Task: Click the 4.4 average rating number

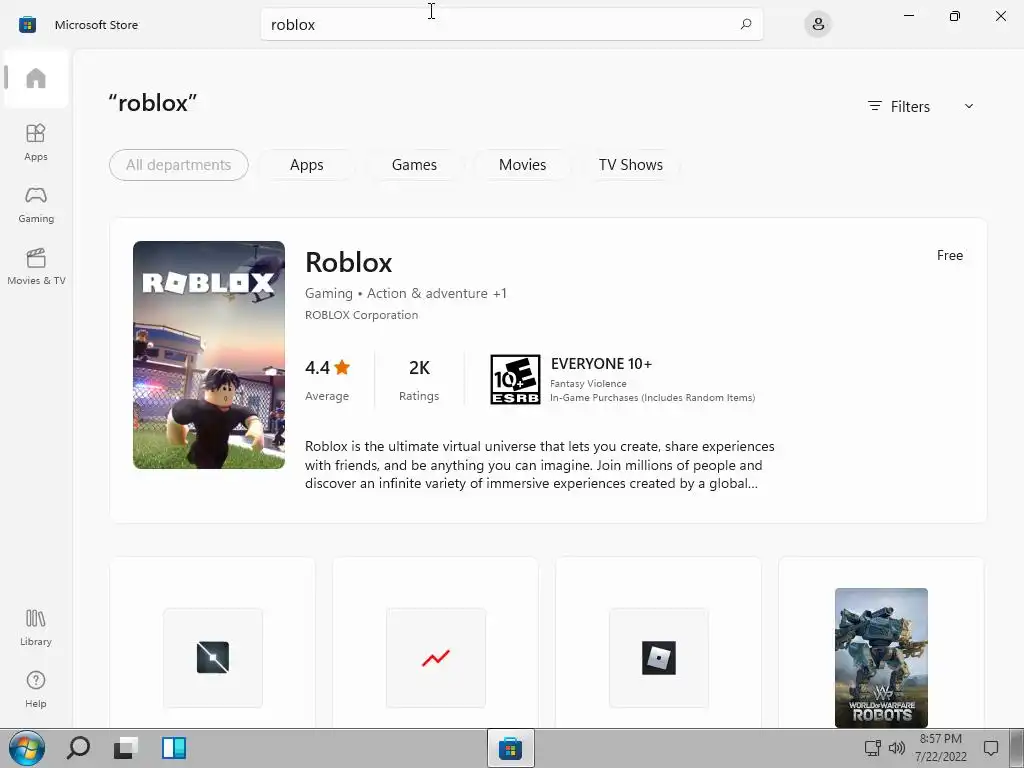Action: click(317, 368)
